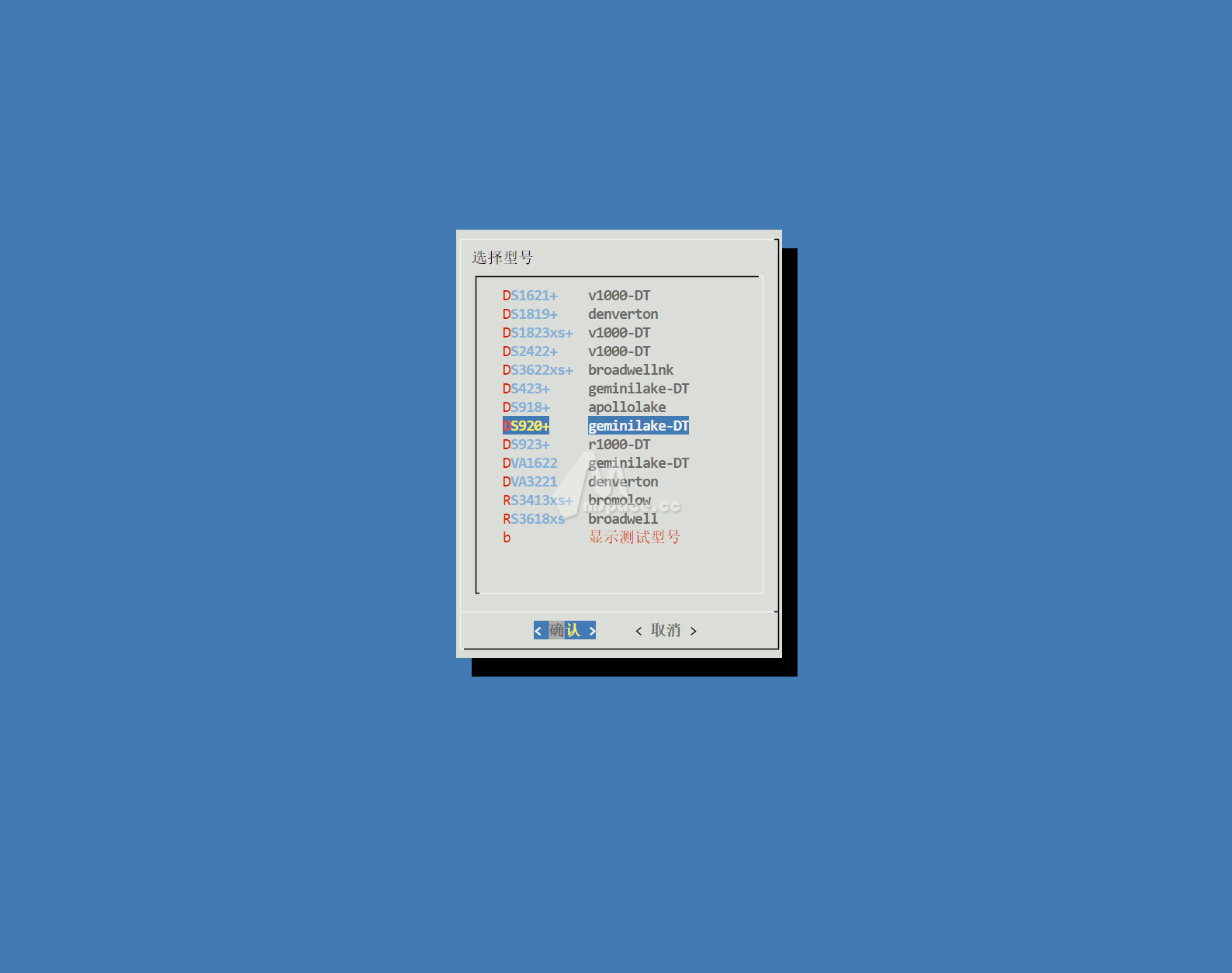Select the highlighted DS920+ entry
1232x973 pixels.
pyautogui.click(x=596, y=426)
